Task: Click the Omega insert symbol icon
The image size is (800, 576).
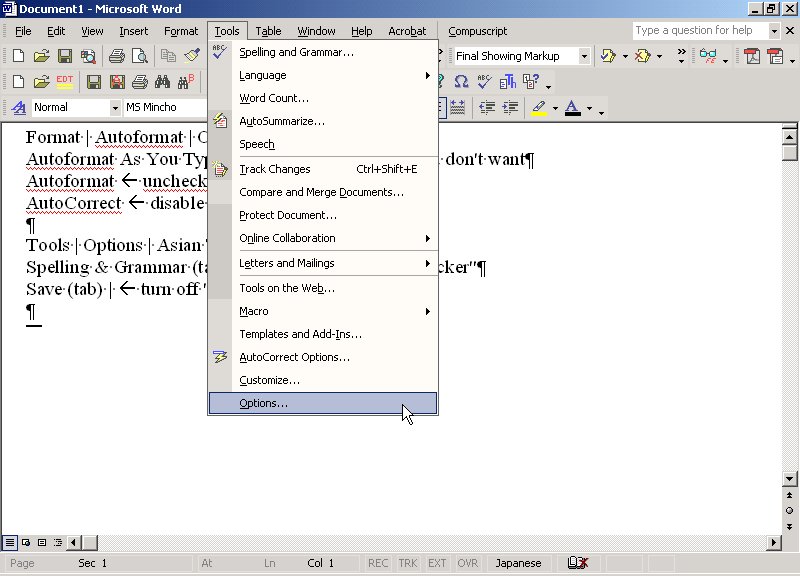Action: point(461,81)
